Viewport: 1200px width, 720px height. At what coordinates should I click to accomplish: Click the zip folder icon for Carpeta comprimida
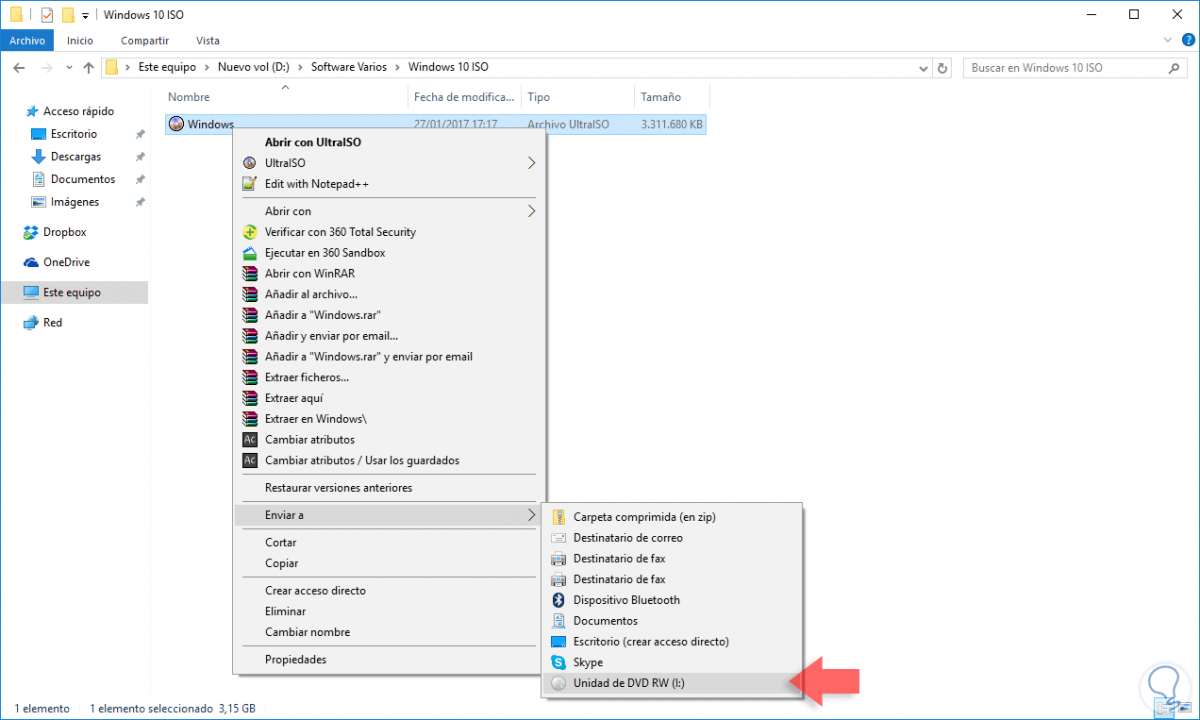coord(558,517)
